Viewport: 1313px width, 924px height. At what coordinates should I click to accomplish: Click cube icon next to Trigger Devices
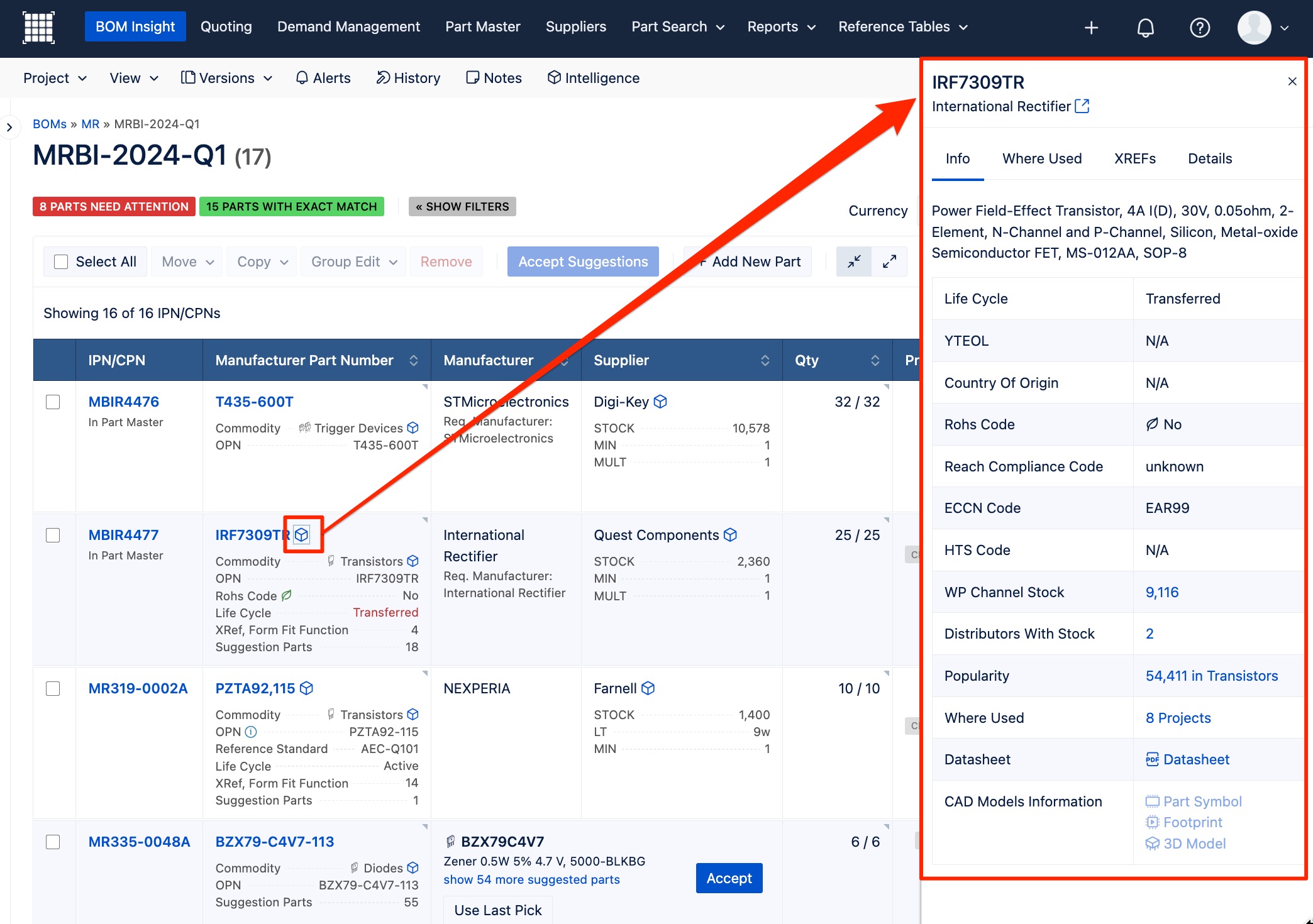tap(413, 428)
